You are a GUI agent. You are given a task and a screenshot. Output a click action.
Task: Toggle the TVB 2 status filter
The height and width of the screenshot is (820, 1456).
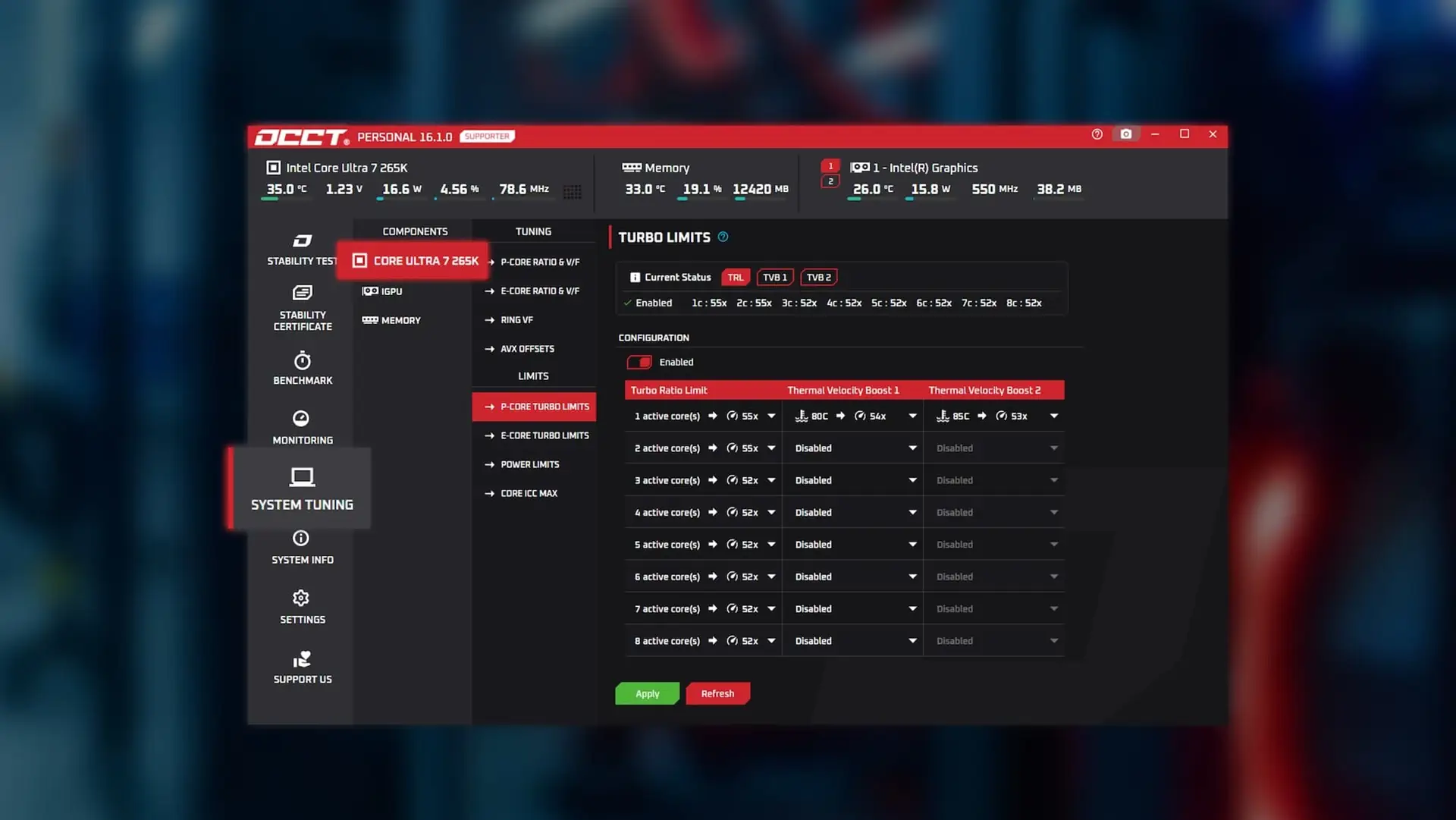point(818,278)
